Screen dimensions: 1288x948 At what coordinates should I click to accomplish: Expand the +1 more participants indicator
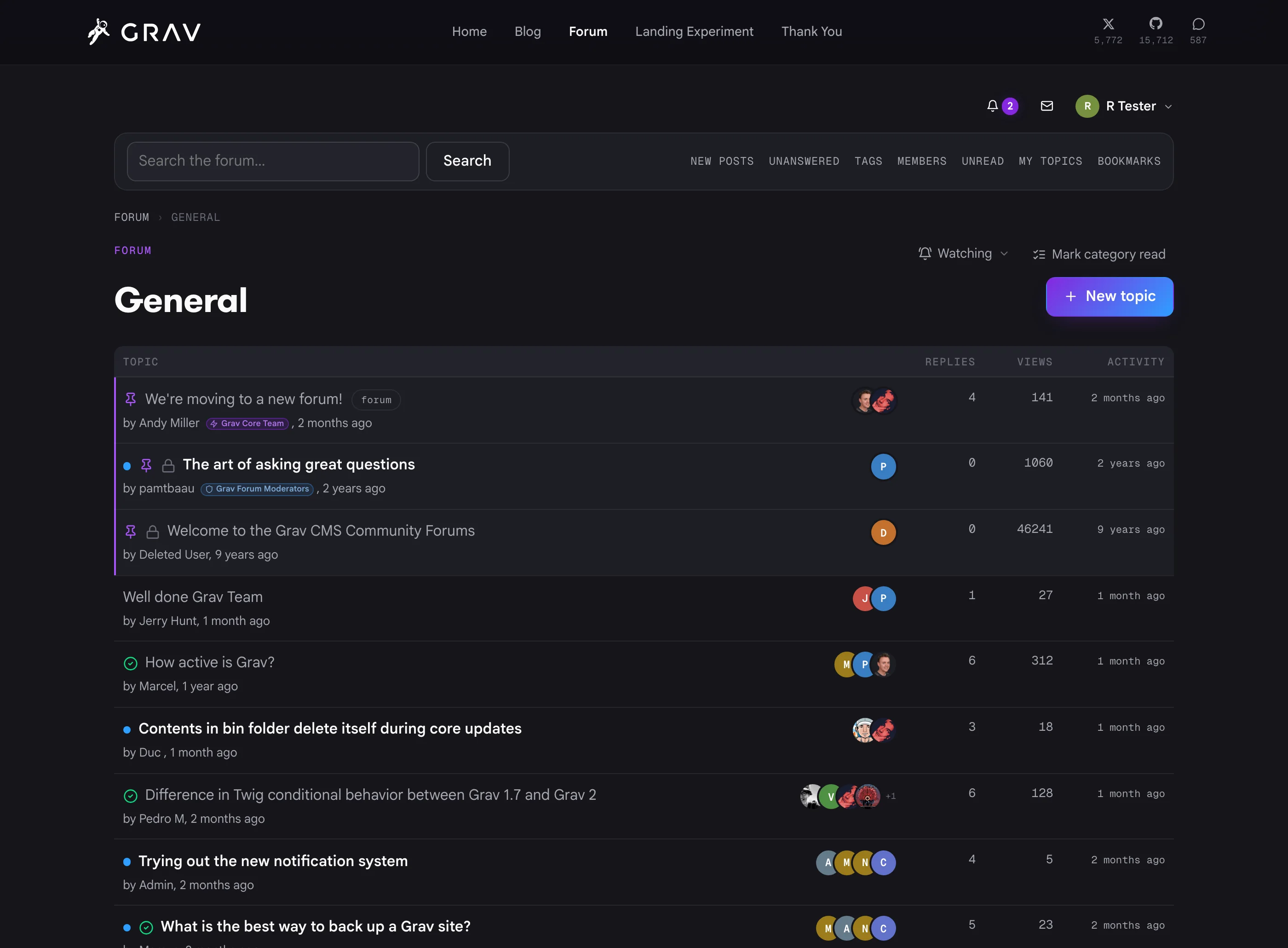tap(890, 797)
